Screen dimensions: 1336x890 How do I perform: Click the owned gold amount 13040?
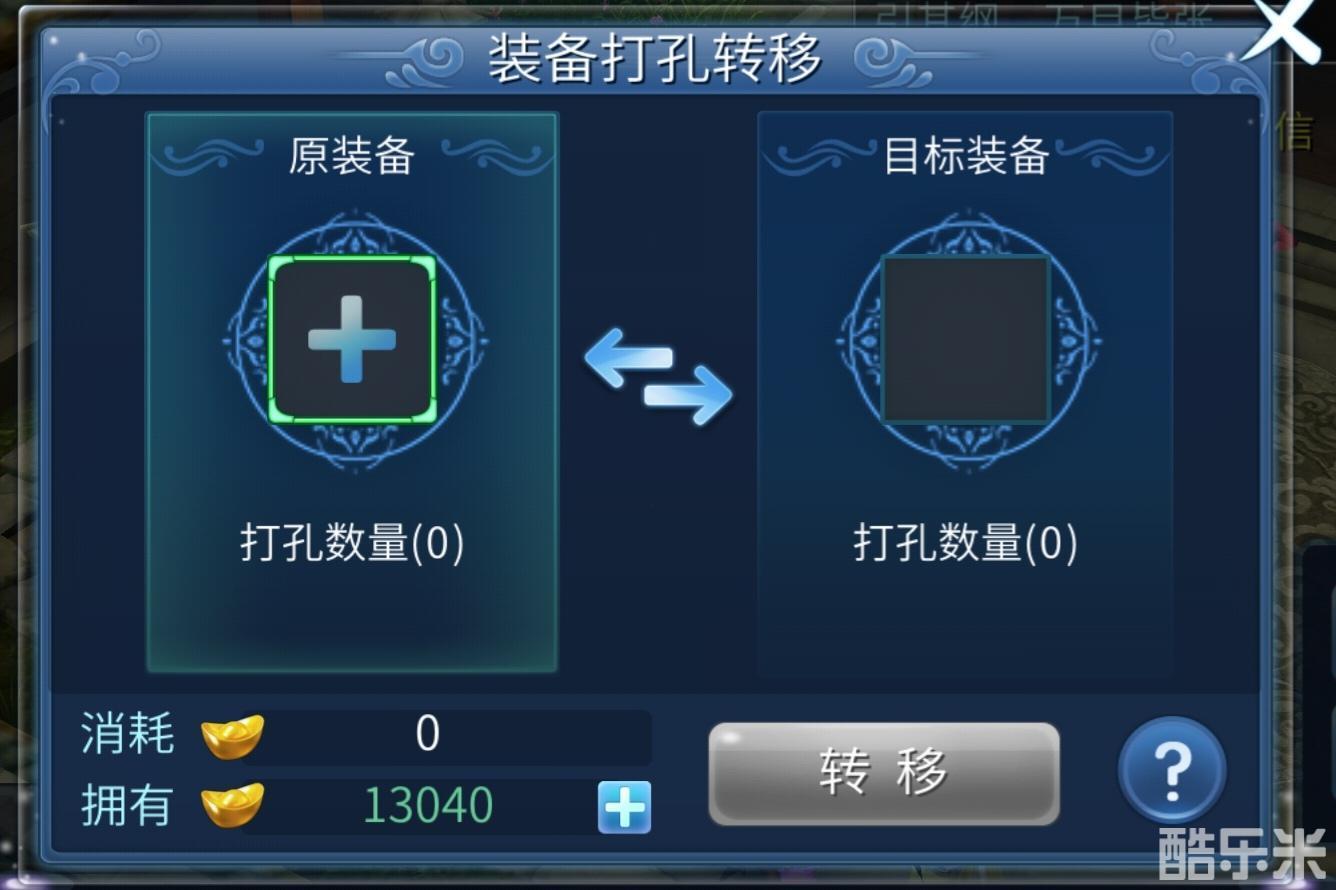427,806
